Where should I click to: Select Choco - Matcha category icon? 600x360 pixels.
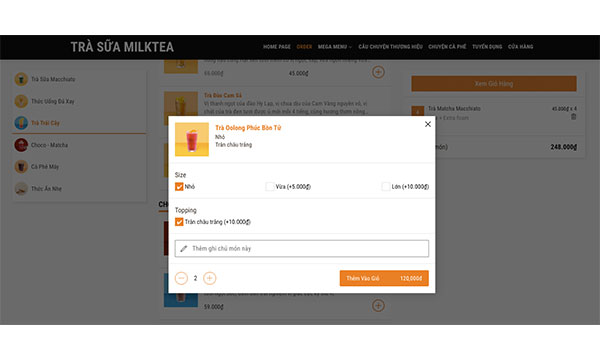tap(21, 145)
